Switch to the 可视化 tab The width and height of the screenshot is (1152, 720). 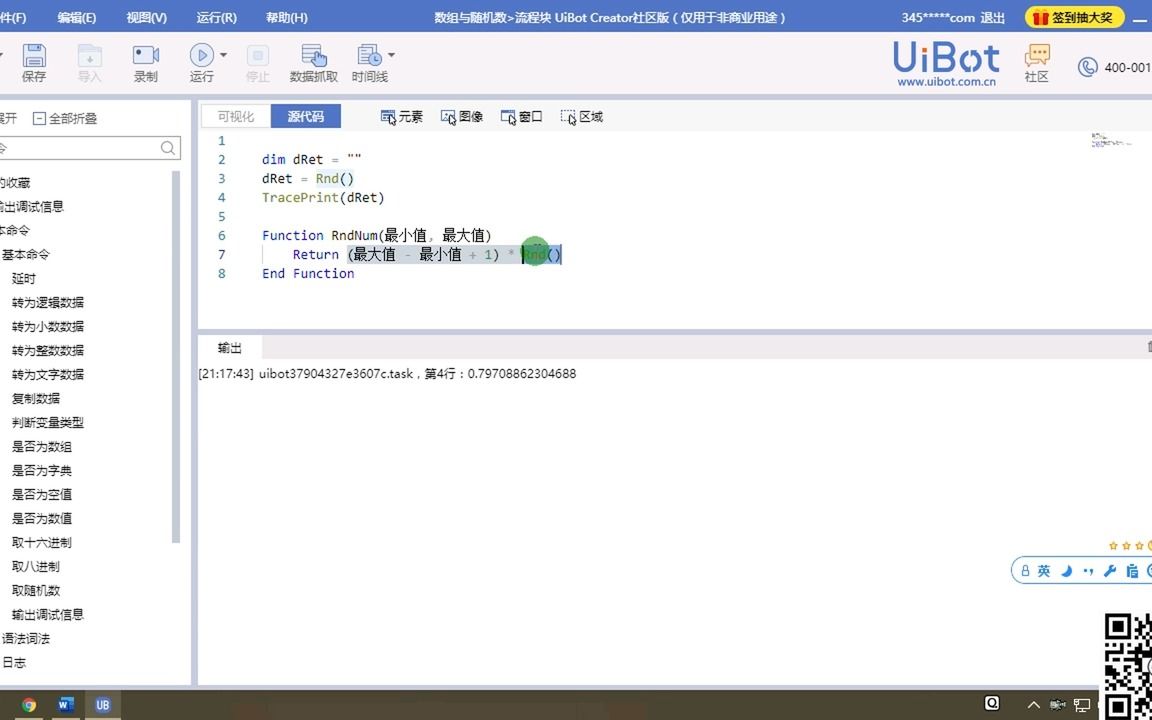[234, 116]
